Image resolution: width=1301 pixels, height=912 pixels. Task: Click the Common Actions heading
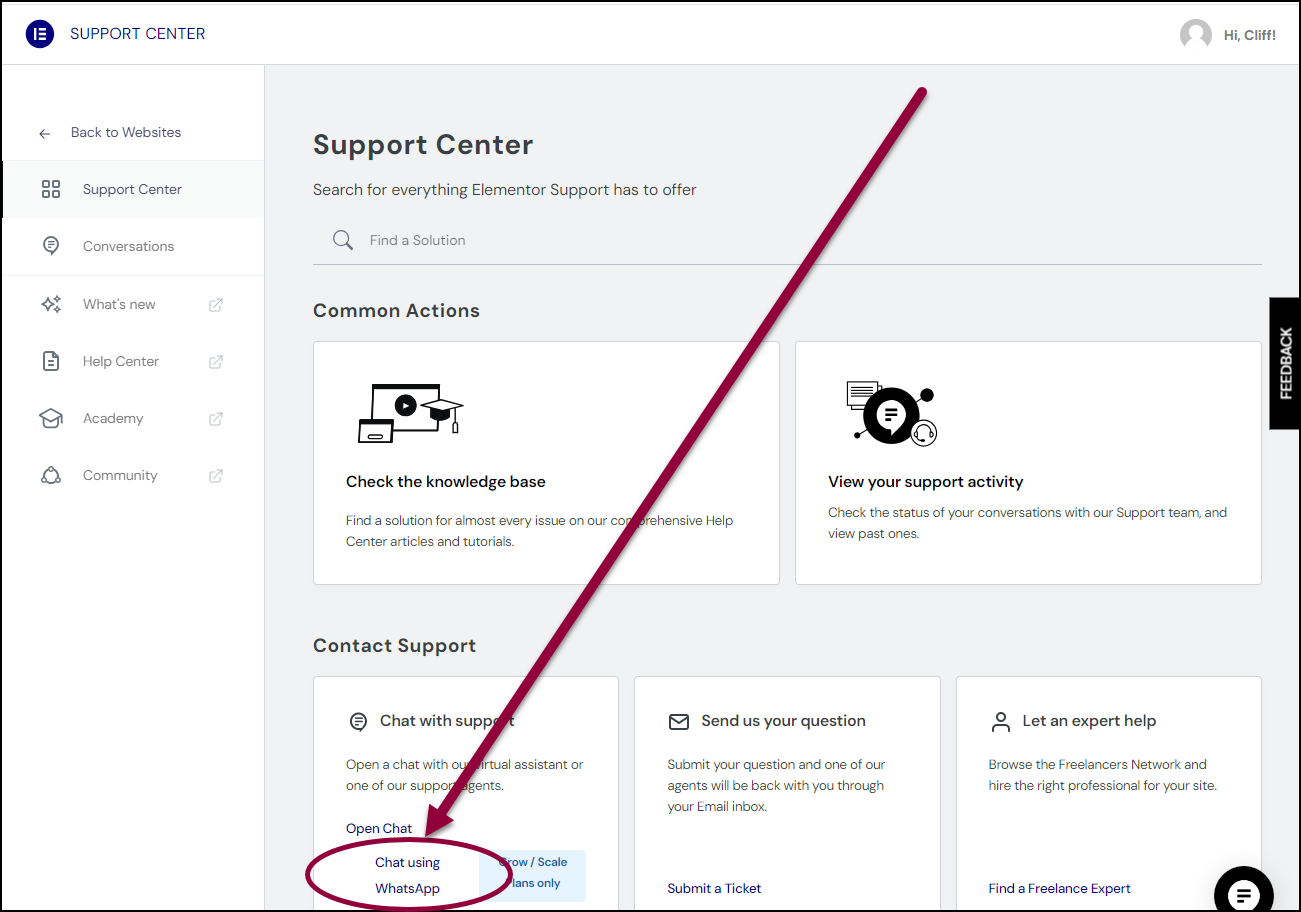tap(396, 311)
